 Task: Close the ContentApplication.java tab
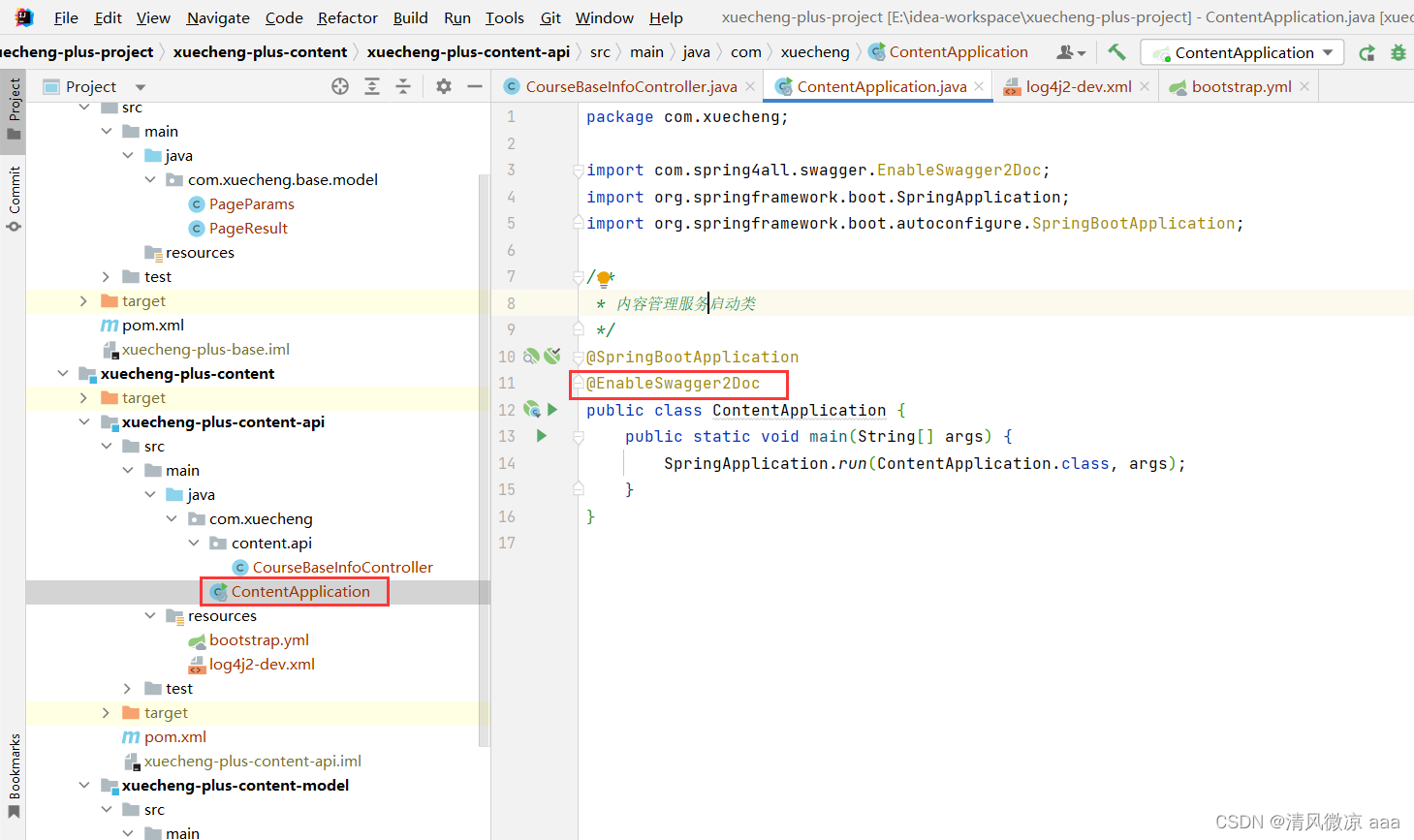tap(979, 86)
